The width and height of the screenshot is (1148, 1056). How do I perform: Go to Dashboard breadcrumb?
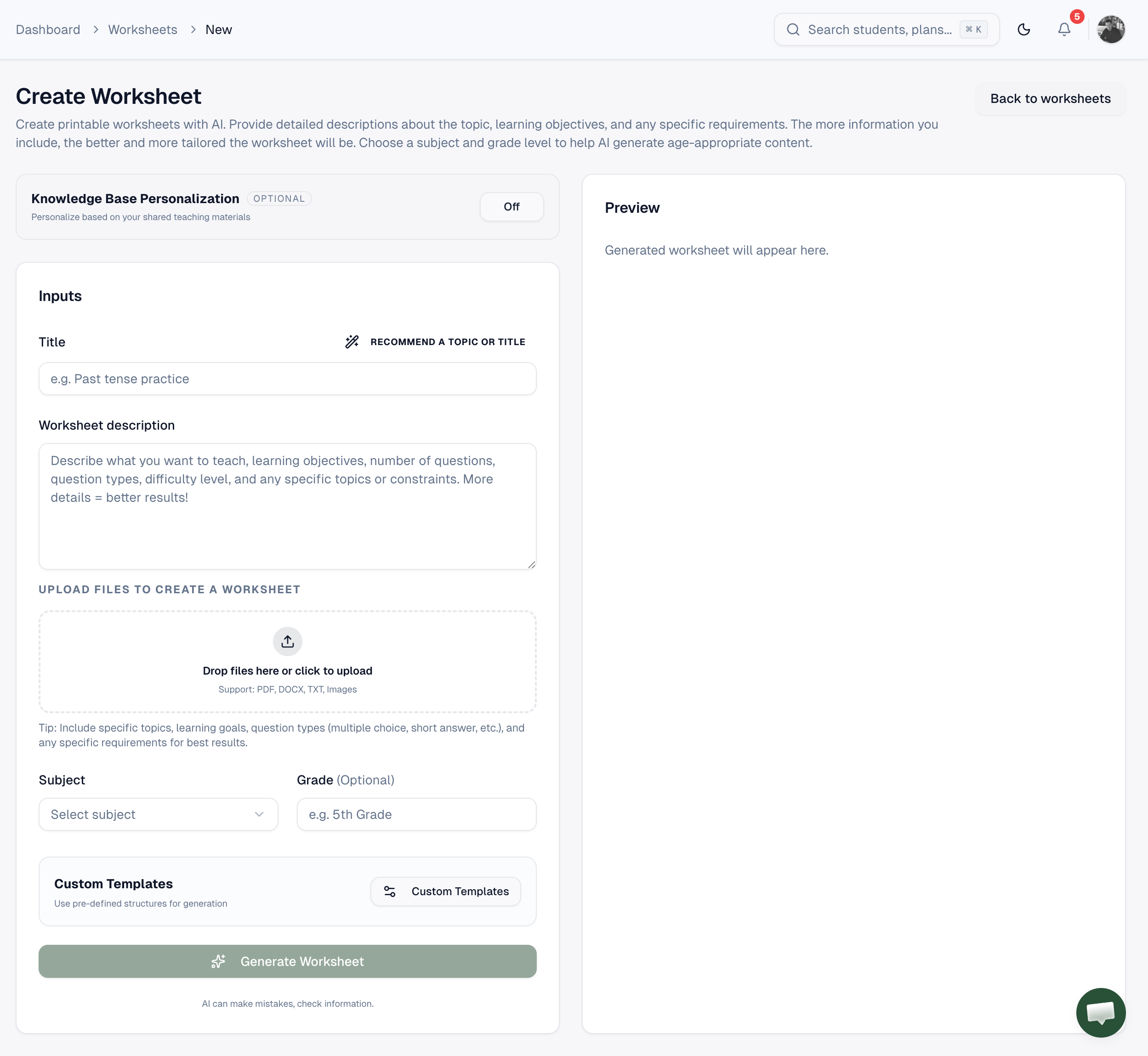[x=48, y=30]
